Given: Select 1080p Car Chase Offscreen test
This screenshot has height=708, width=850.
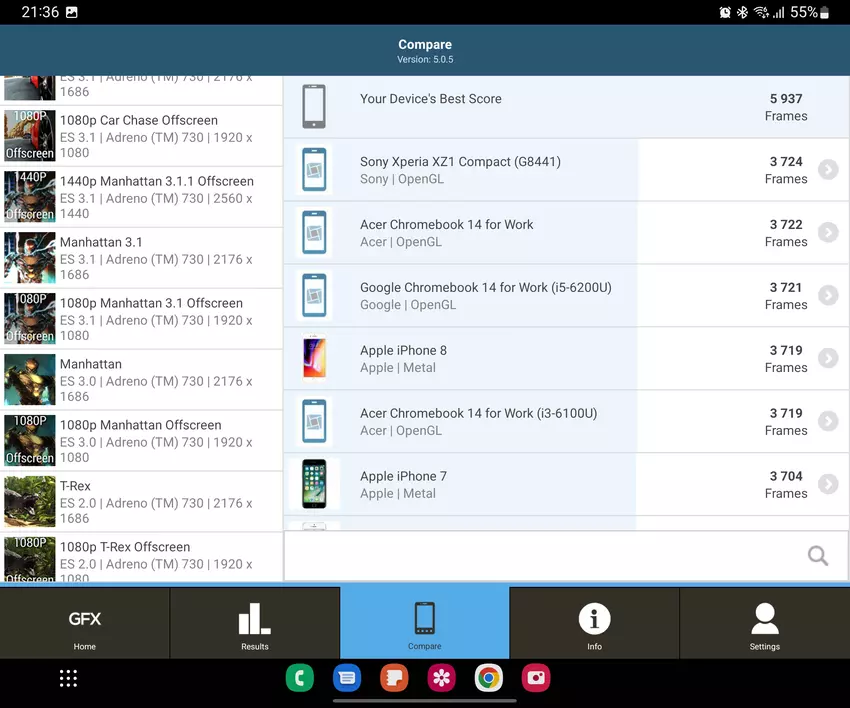Looking at the screenshot, I should point(142,136).
